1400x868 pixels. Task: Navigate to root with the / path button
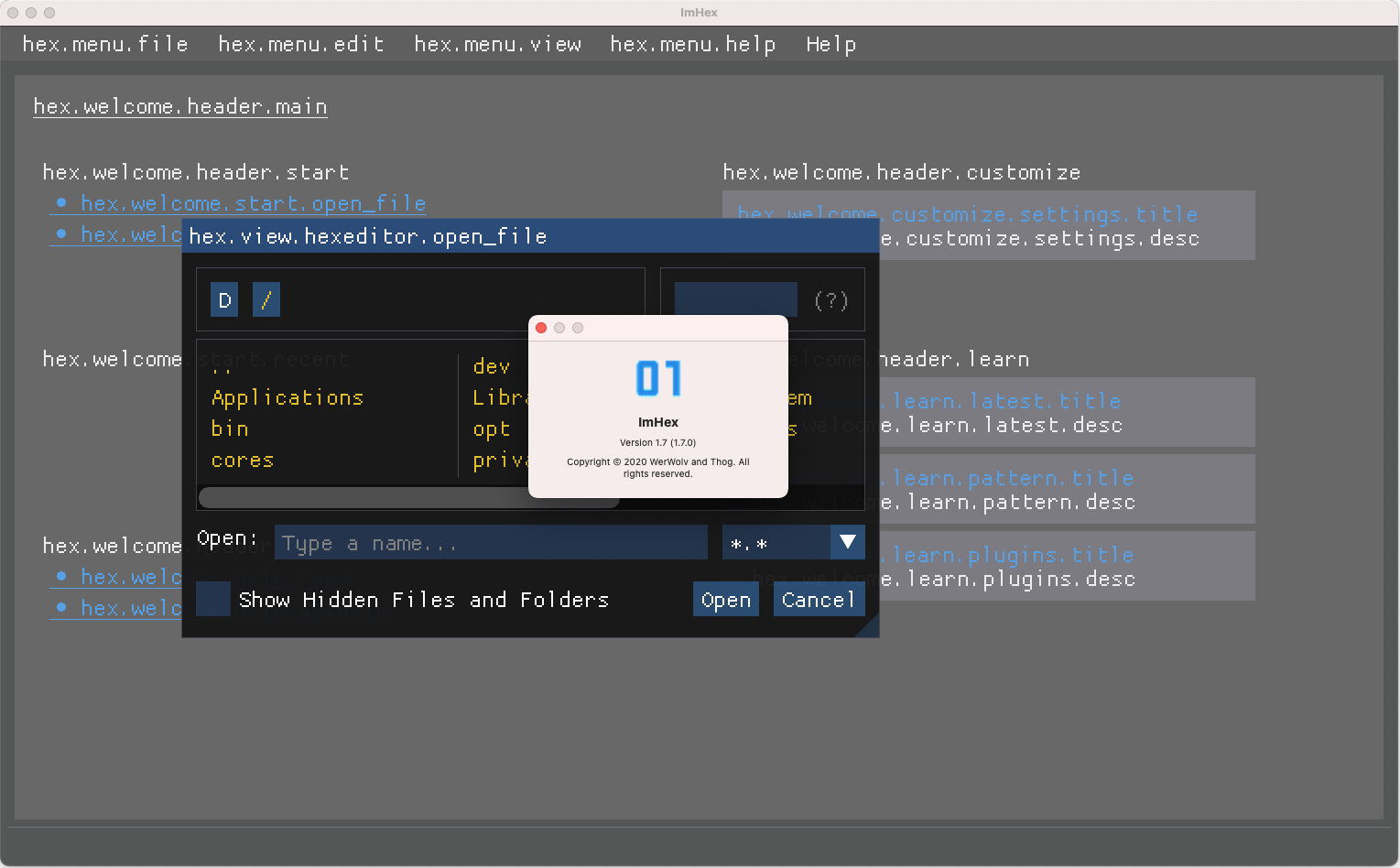point(266,299)
